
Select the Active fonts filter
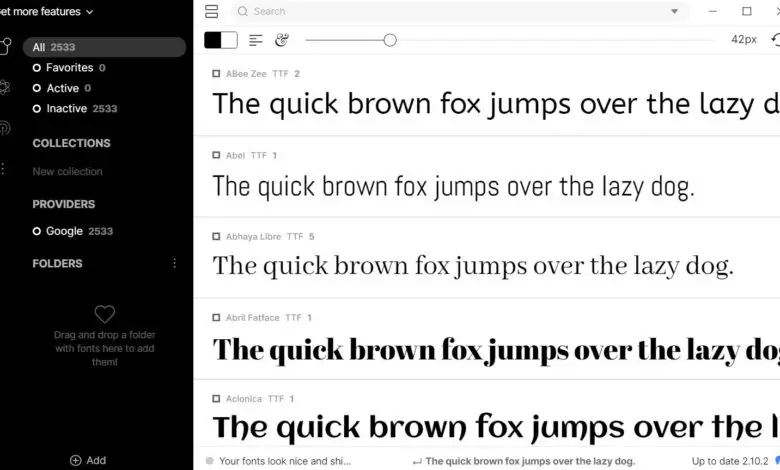point(62,88)
